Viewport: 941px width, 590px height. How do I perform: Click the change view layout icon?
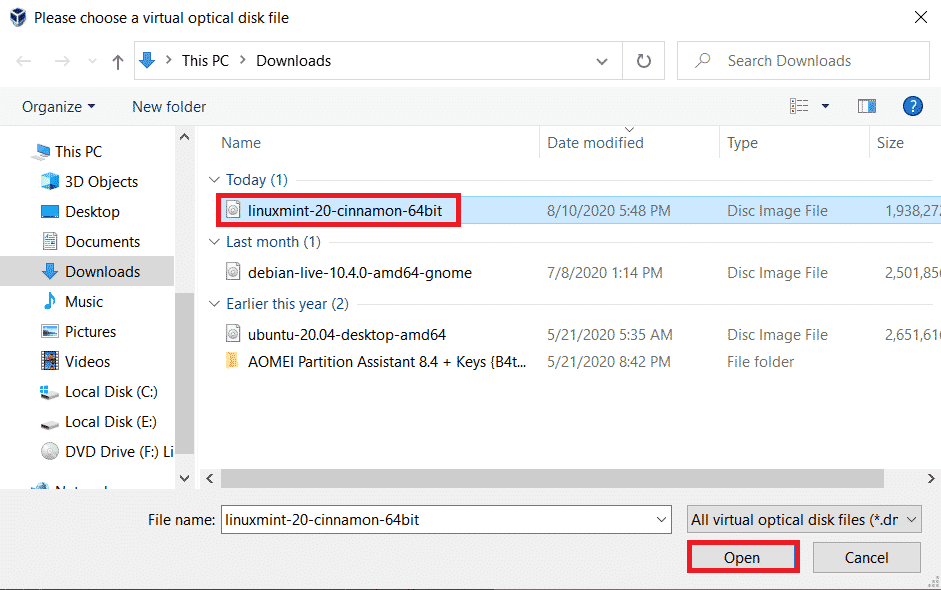799,106
